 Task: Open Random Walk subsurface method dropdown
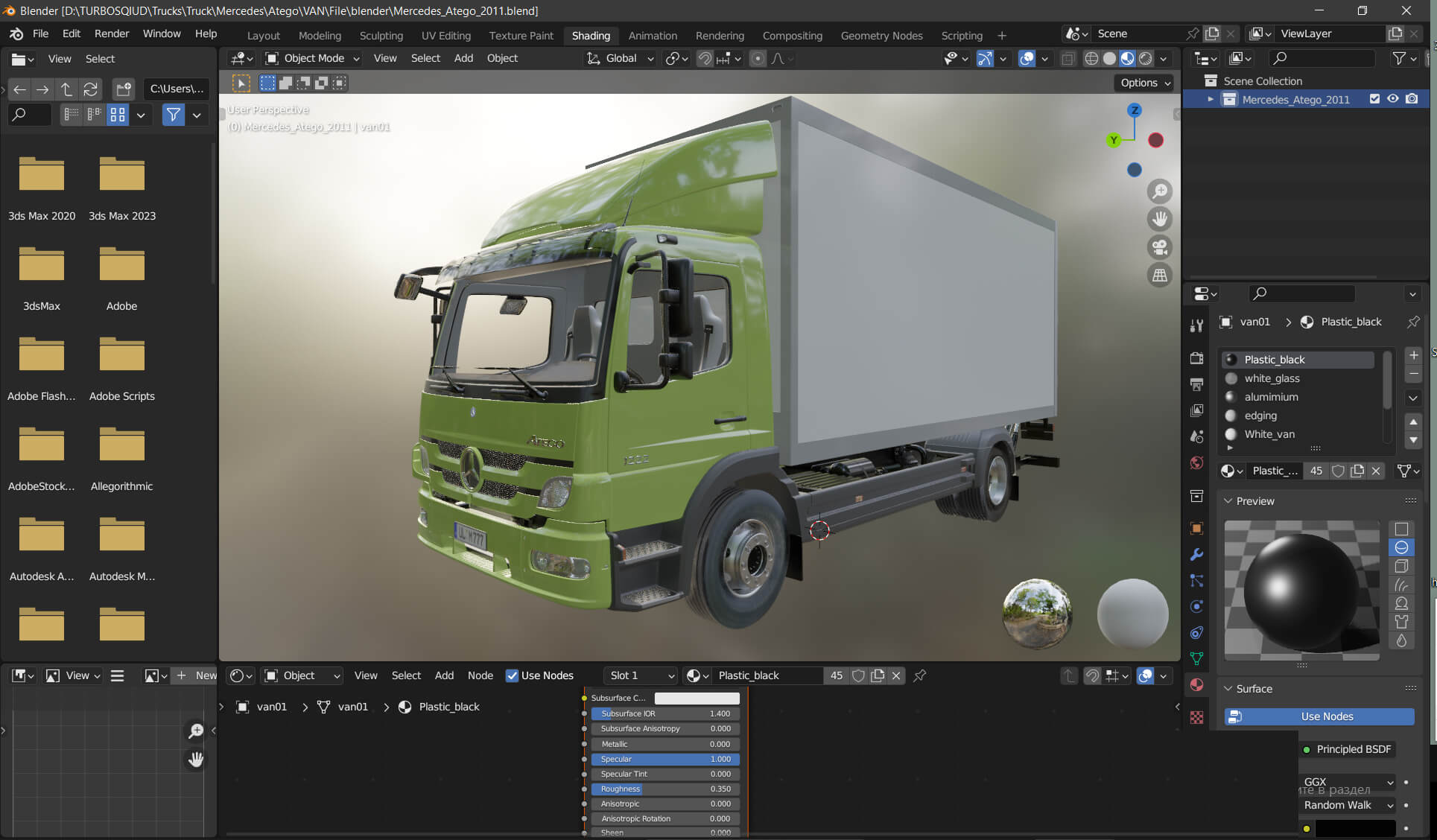(1347, 805)
